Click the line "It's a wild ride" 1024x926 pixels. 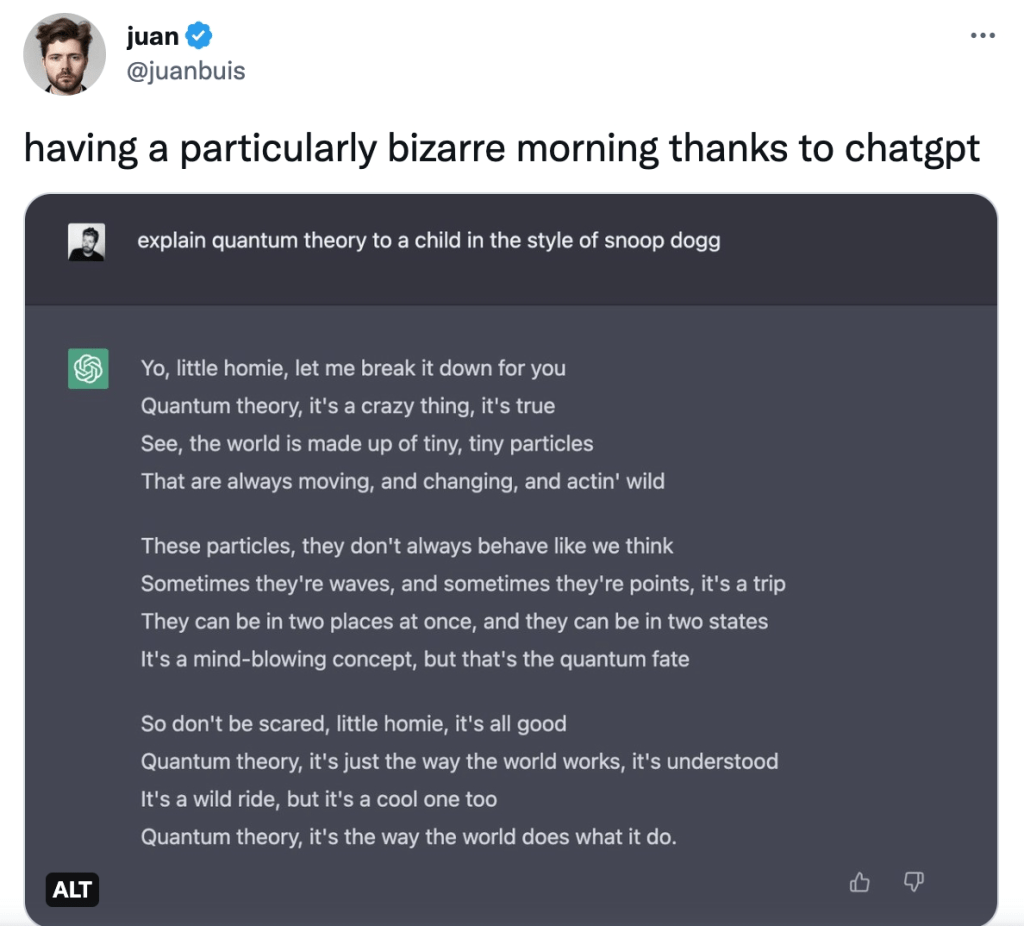(319, 799)
